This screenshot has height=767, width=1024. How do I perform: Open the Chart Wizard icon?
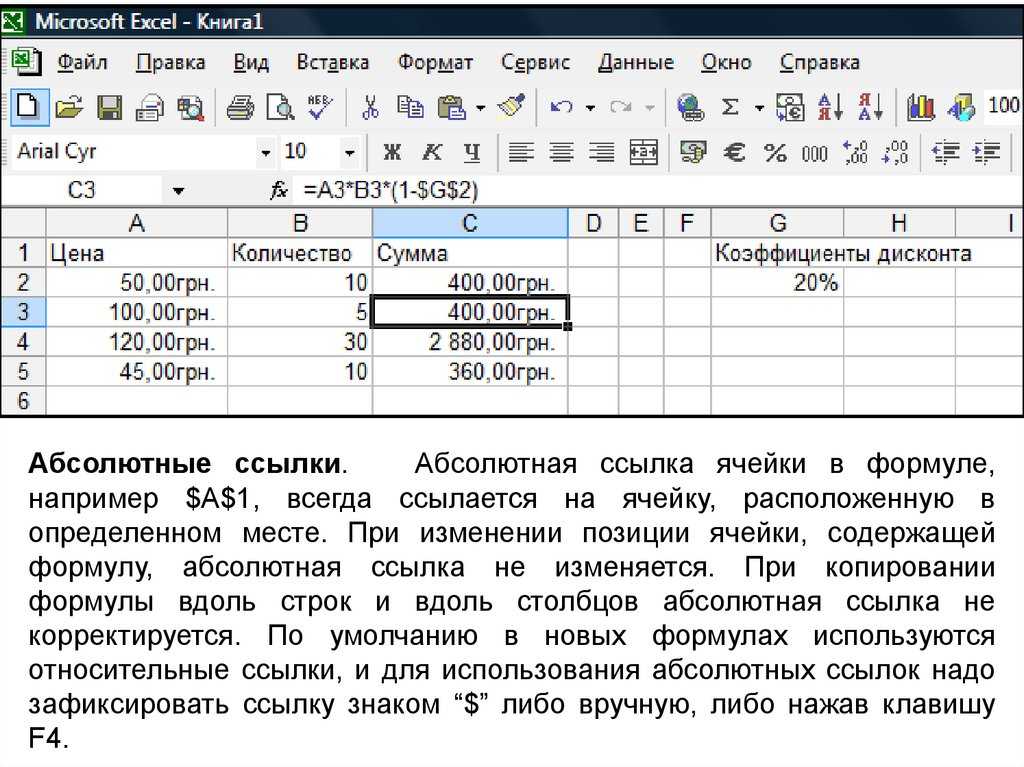tap(921, 106)
